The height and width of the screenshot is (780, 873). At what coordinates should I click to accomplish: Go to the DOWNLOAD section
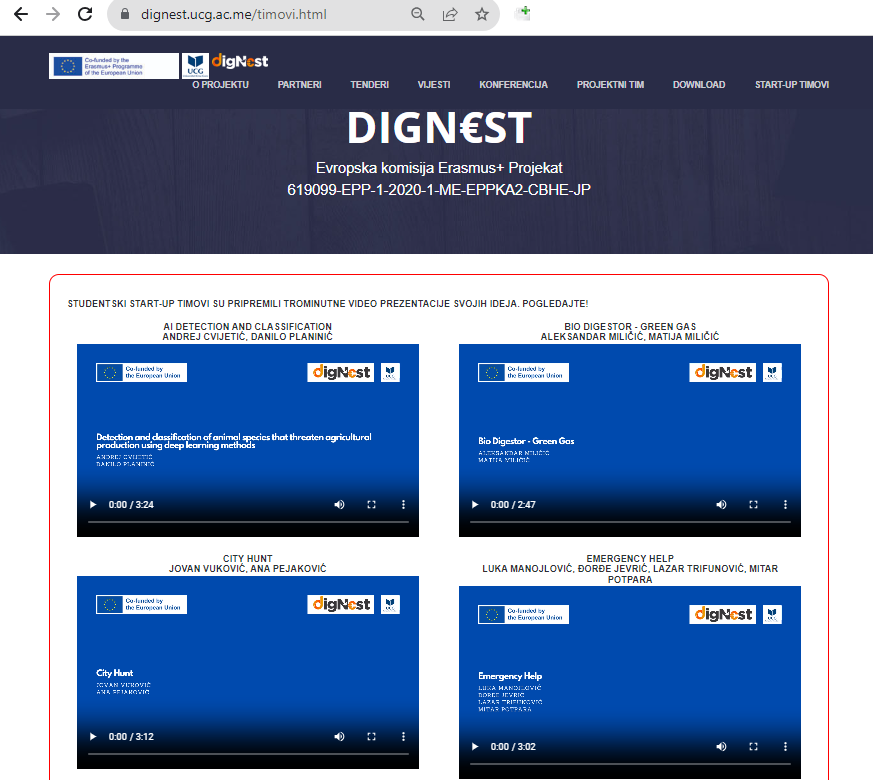pos(699,85)
